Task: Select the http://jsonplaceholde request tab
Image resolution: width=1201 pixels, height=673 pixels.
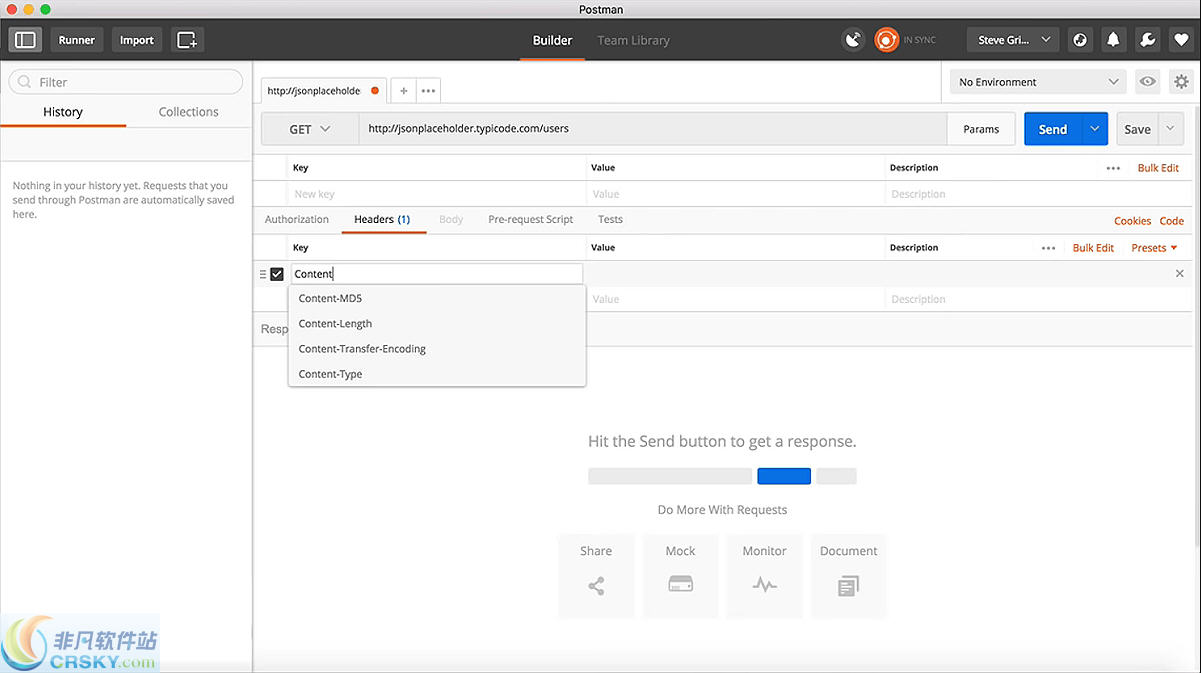Action: 323,91
